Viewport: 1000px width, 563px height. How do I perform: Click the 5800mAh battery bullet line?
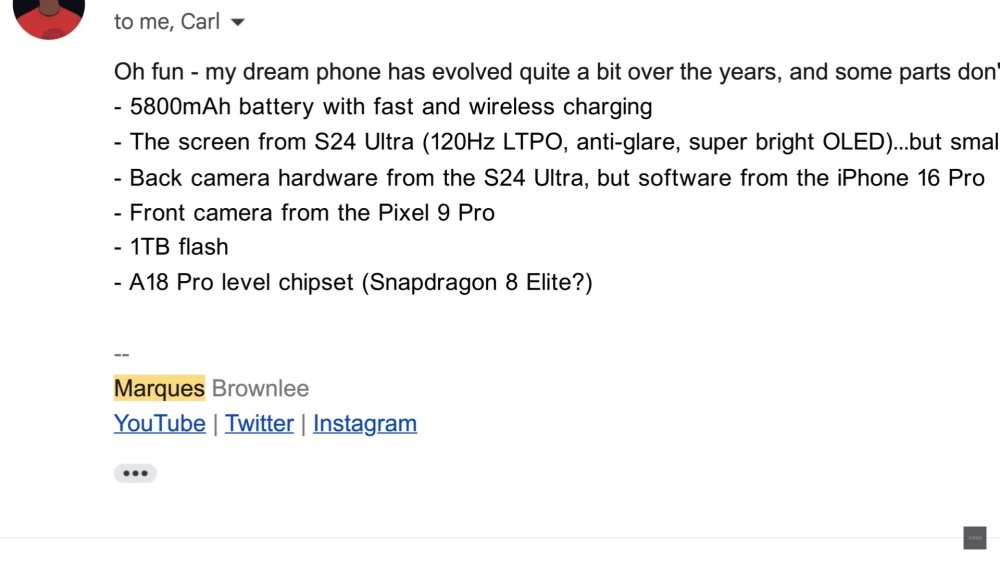(x=383, y=107)
